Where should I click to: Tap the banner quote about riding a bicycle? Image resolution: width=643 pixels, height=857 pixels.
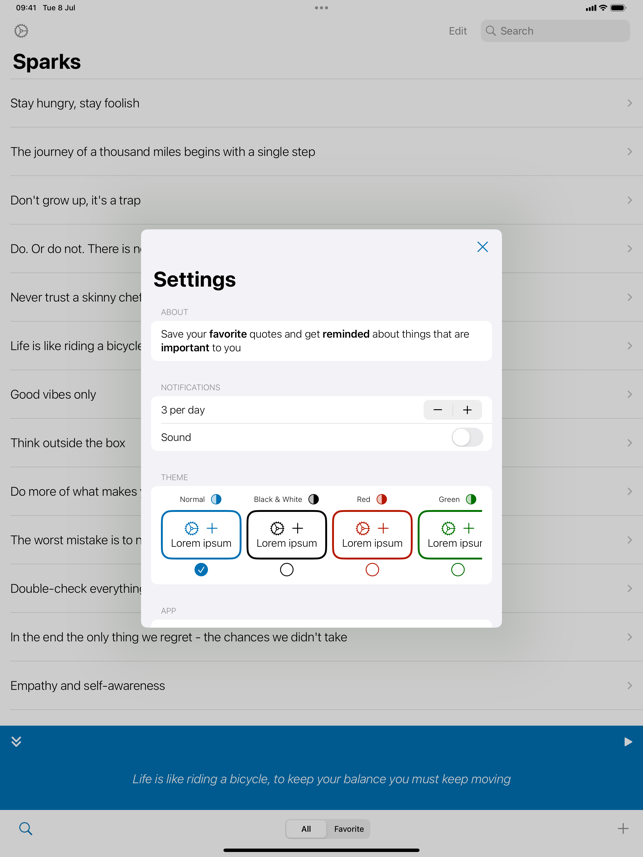coord(322,779)
